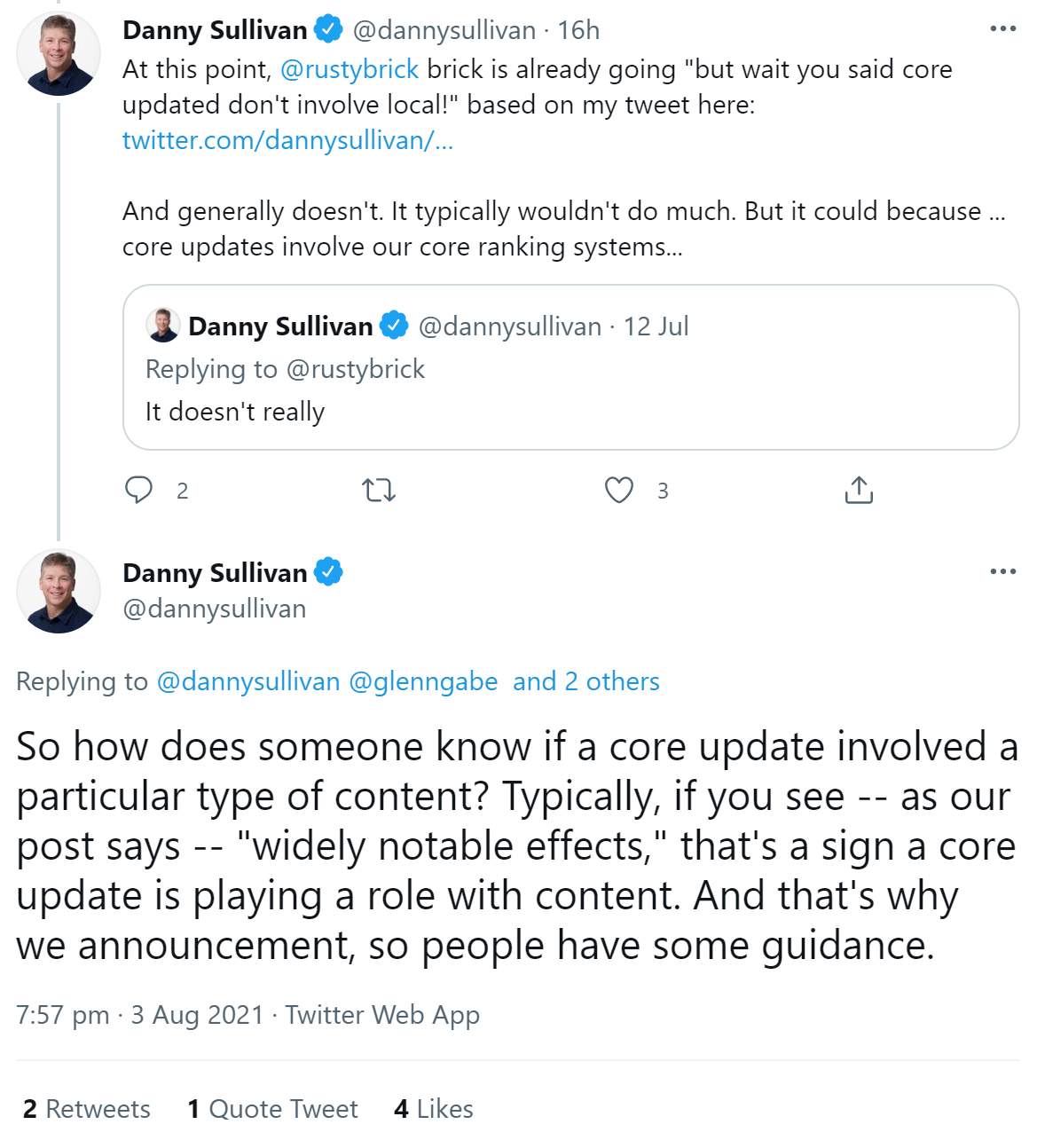This screenshot has height=1148, width=1037.
Task: Click the verified badge inside the quoted tweet
Action: [x=393, y=326]
